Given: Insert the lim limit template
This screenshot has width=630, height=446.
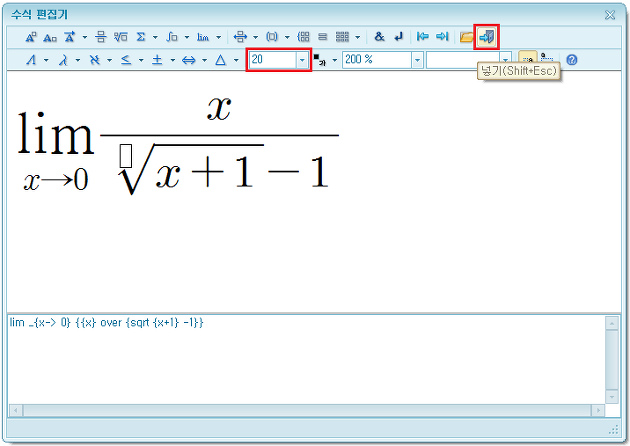Looking at the screenshot, I should click(x=203, y=37).
